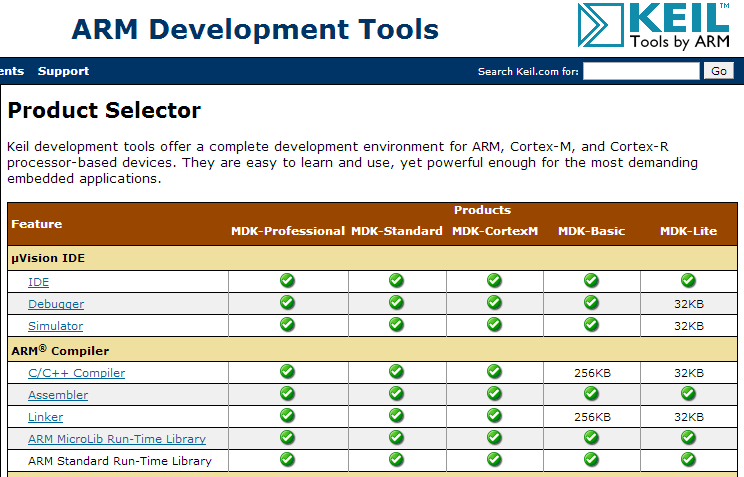Click Assembler check mark under MDK-CortexM
Screen dimensions: 744x477
[494, 393]
